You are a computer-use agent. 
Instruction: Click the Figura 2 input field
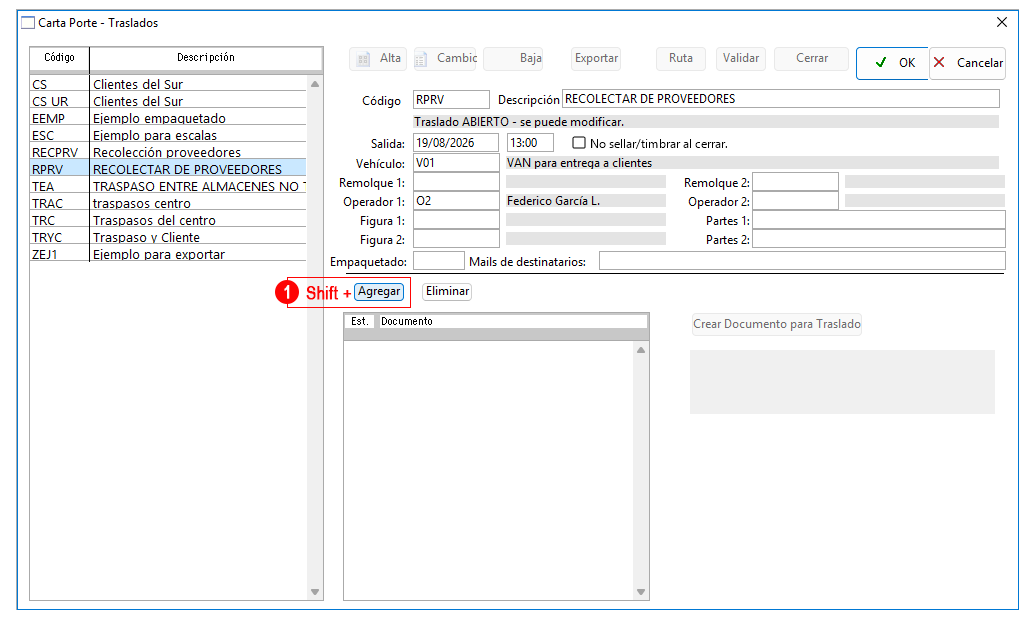(x=456, y=239)
